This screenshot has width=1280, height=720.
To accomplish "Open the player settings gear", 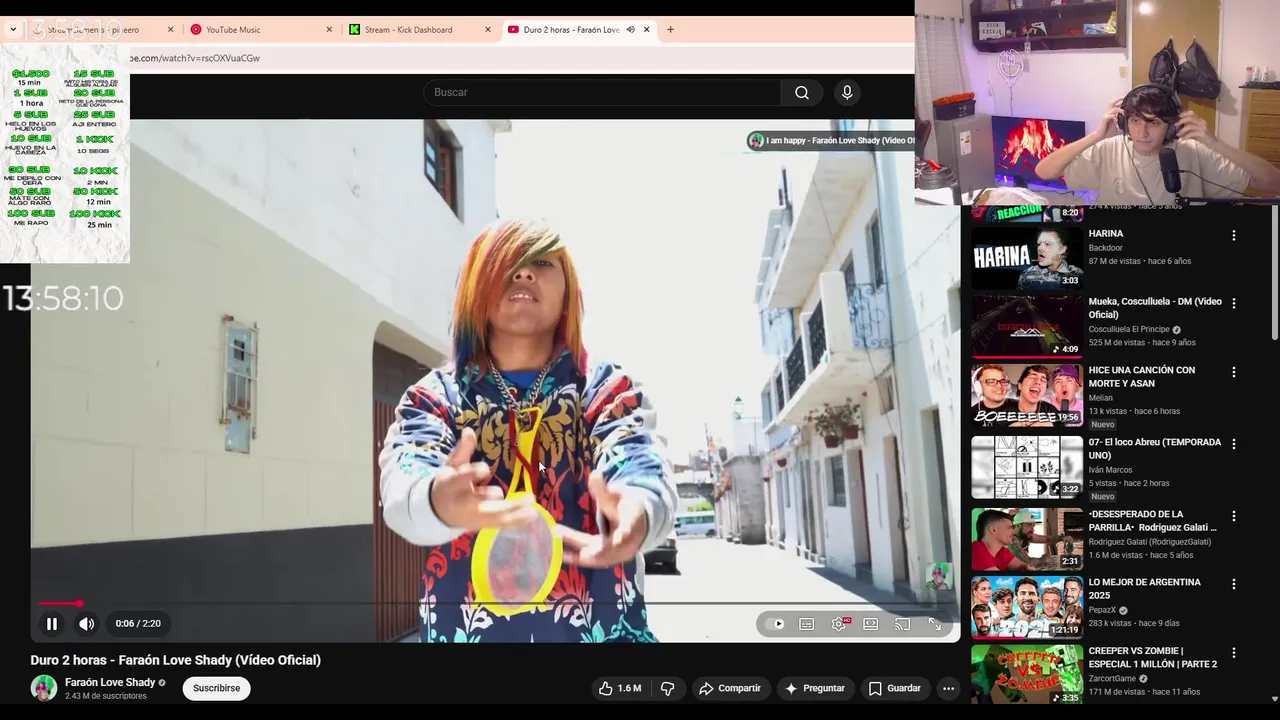I will 839,624.
